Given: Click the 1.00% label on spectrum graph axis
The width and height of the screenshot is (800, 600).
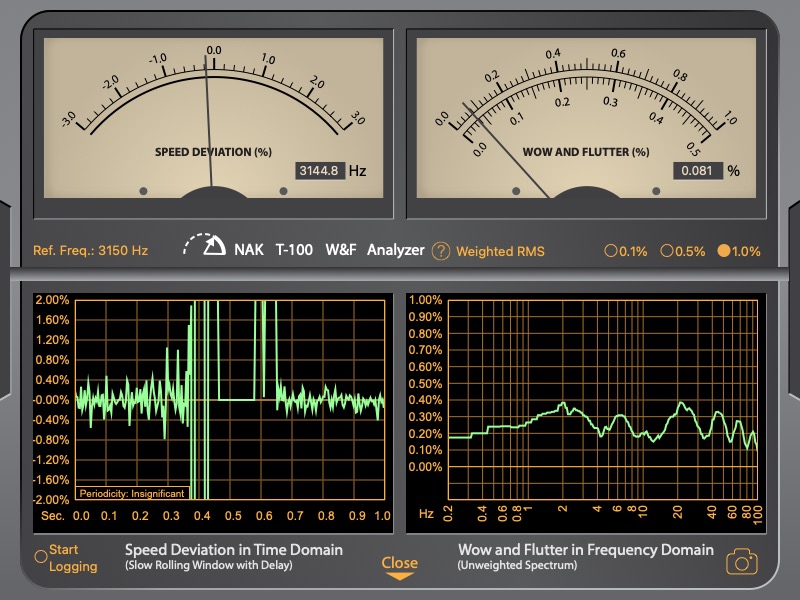Looking at the screenshot, I should (425, 300).
